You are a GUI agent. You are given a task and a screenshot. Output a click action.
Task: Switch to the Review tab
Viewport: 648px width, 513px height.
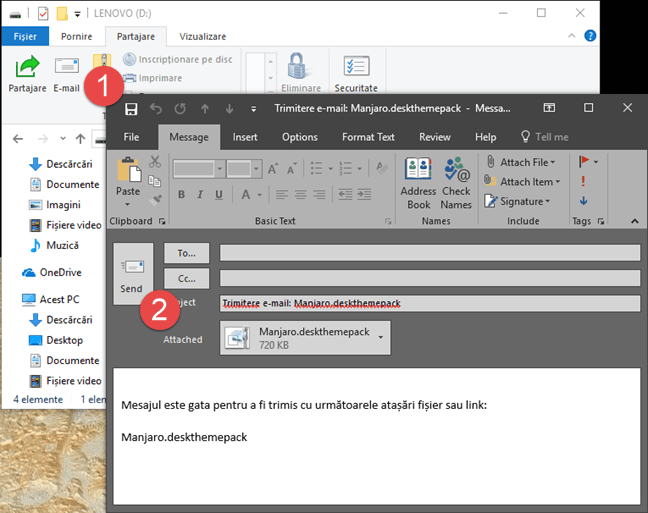click(x=435, y=137)
